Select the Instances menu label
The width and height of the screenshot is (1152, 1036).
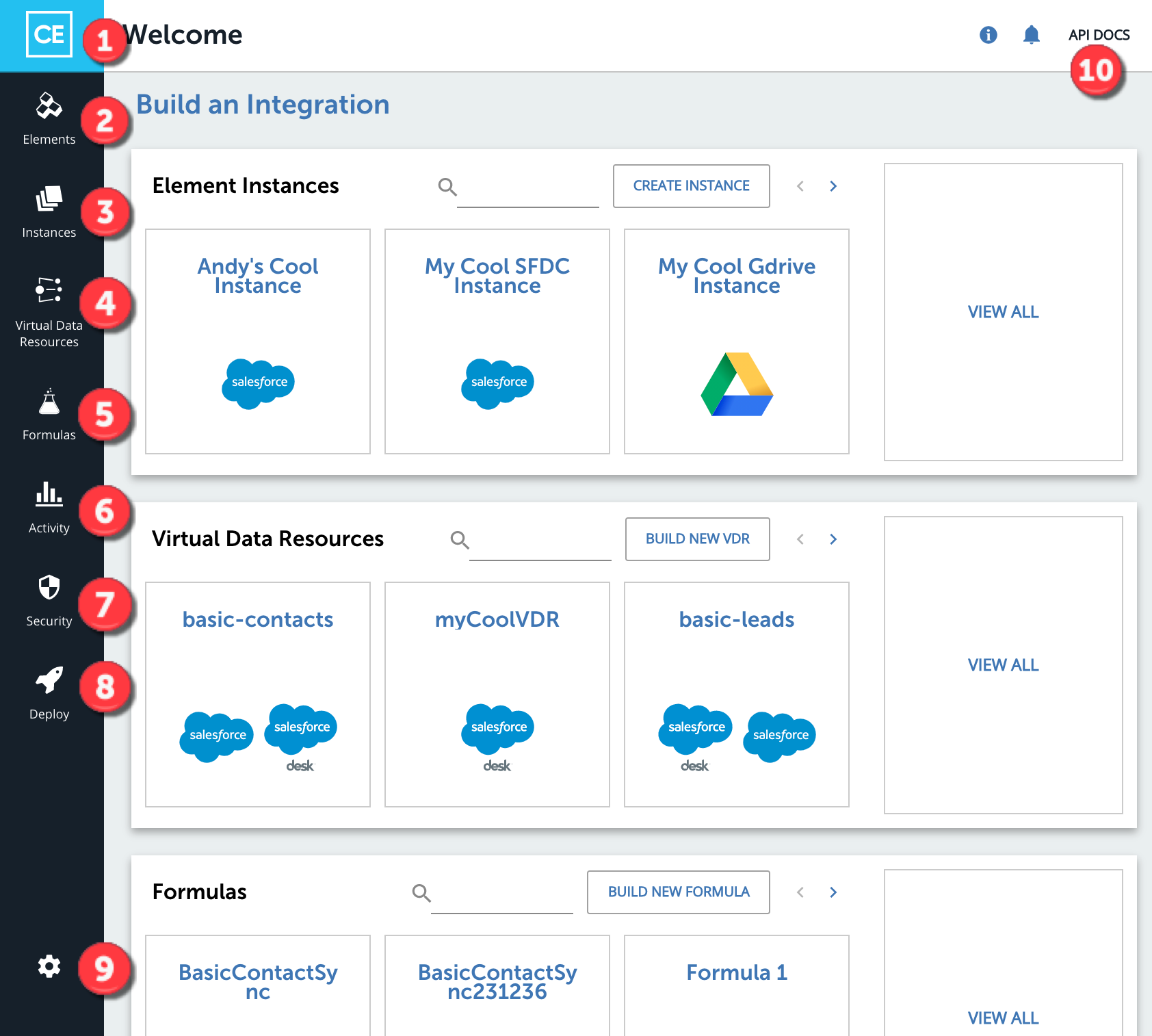49,233
